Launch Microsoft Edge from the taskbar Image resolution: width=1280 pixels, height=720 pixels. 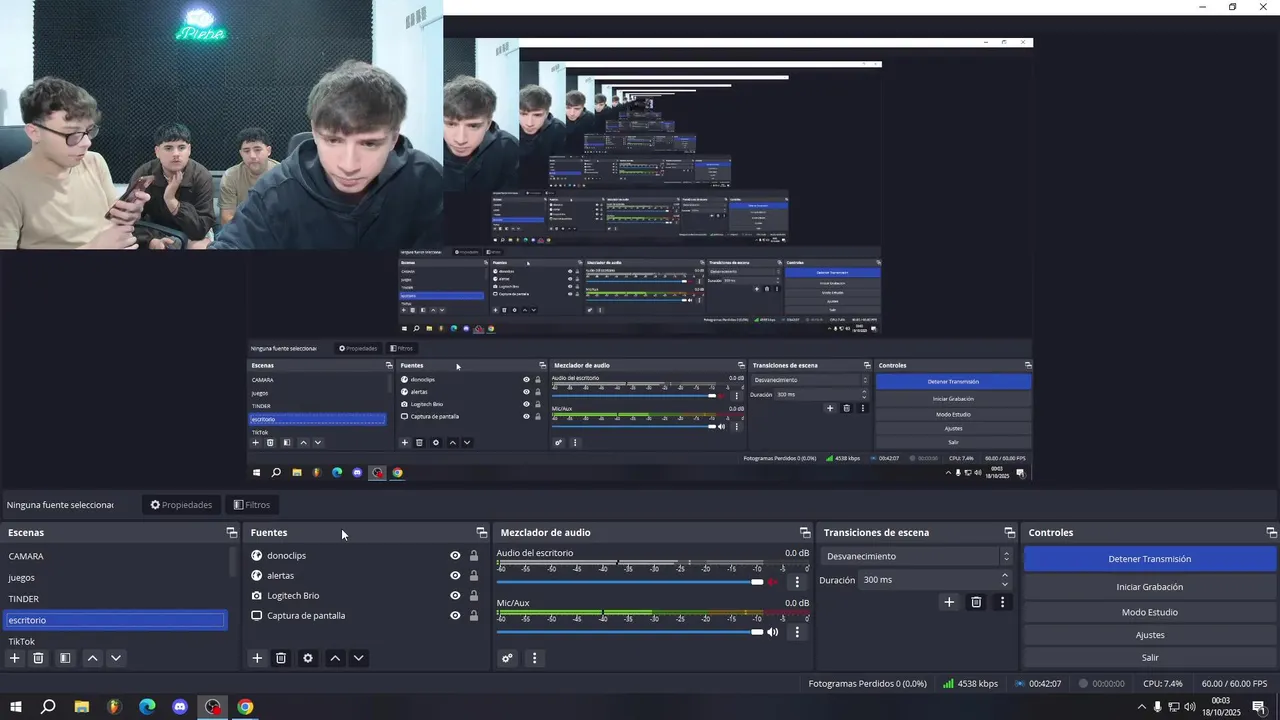147,707
